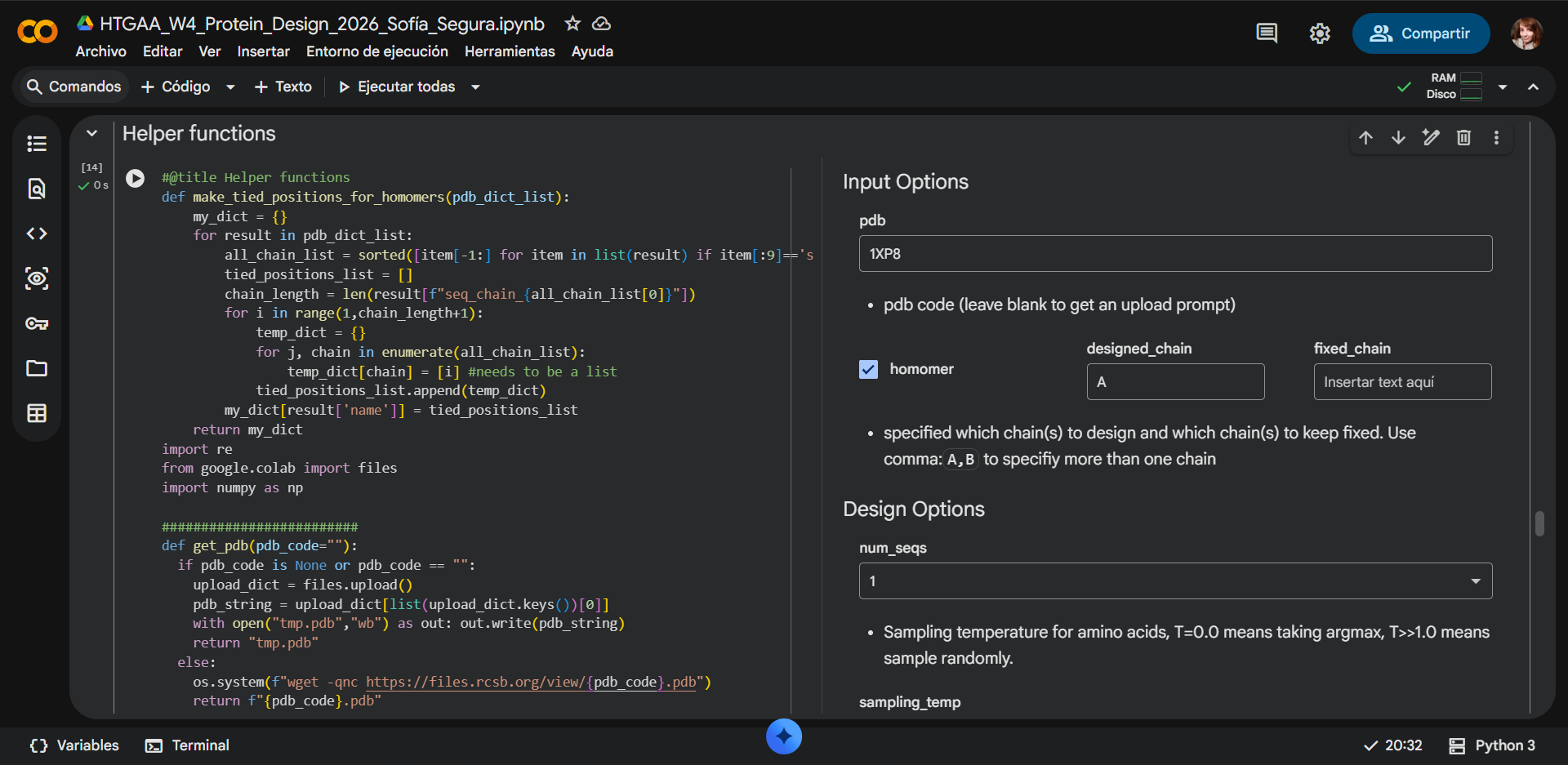The width and height of the screenshot is (1568, 765).
Task: Expand the Código insert dropdown arrow
Action: coord(230,87)
